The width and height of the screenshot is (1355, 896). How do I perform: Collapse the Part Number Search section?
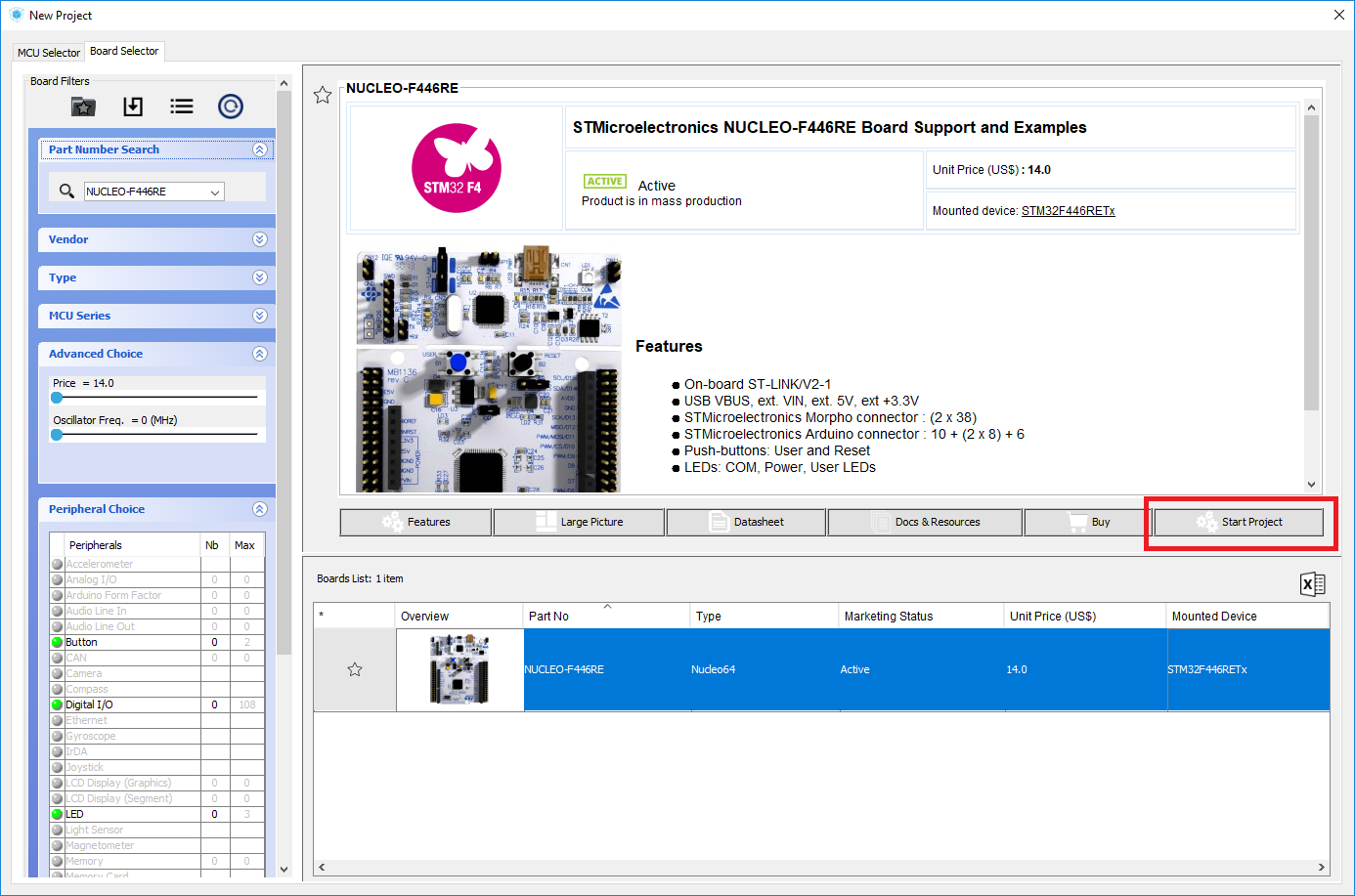click(259, 149)
